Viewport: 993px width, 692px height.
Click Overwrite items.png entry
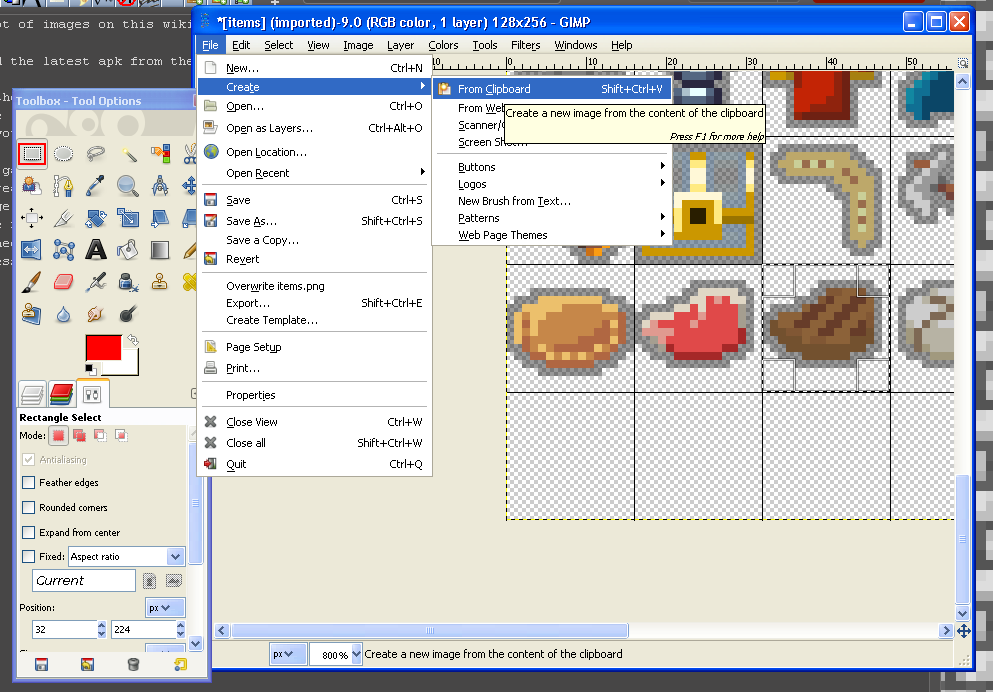tap(315, 286)
